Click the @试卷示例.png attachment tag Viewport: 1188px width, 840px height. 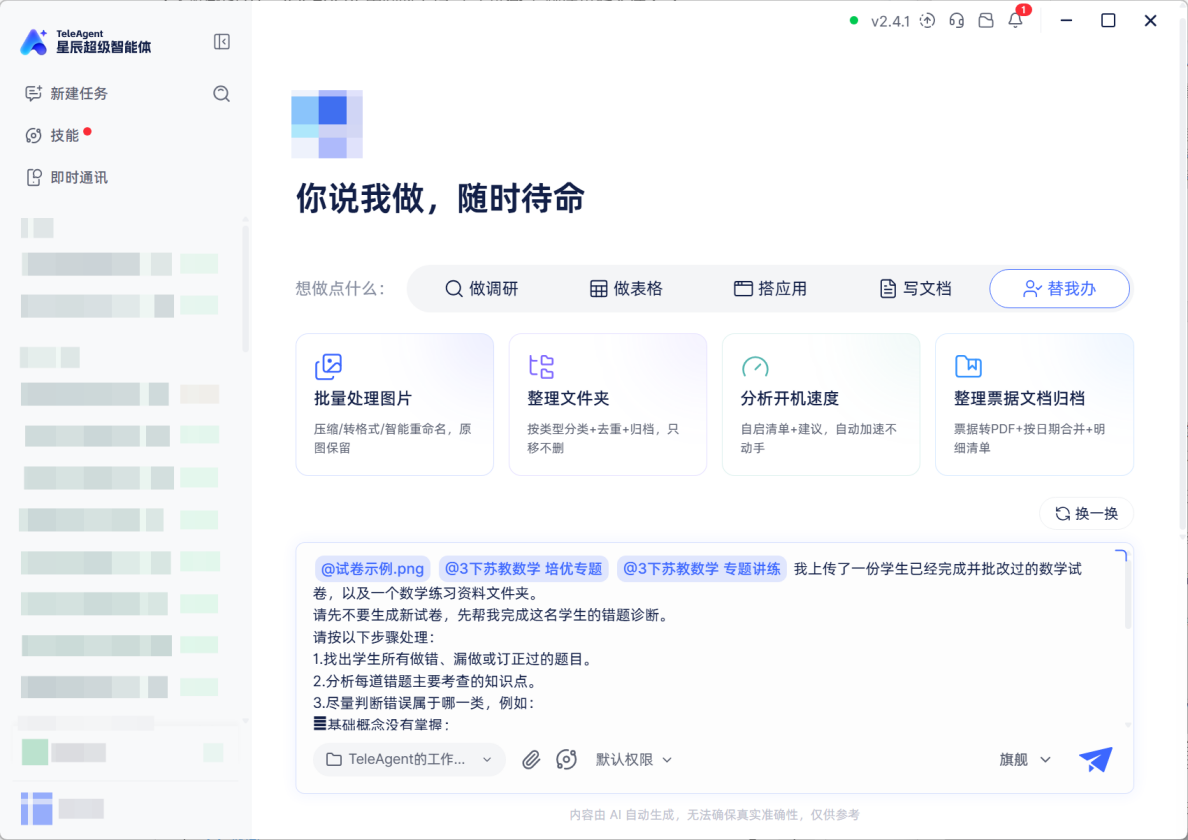point(372,569)
